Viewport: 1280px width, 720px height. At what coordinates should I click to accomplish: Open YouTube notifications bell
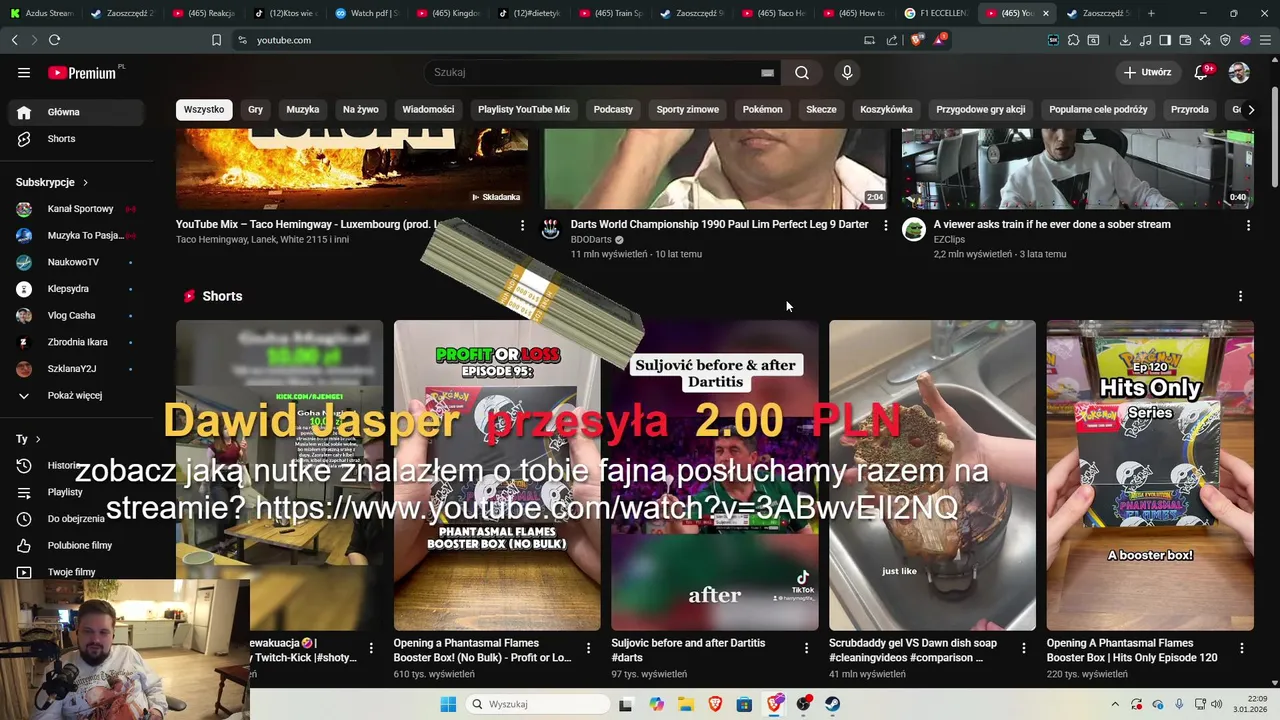pos(1202,72)
